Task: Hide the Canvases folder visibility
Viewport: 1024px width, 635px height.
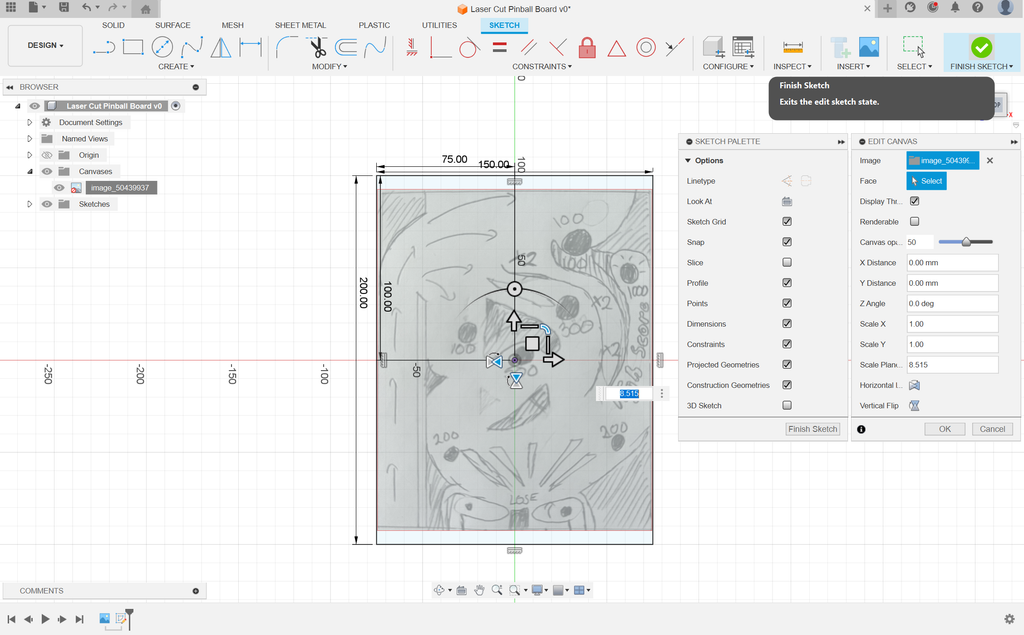Action: (47, 171)
